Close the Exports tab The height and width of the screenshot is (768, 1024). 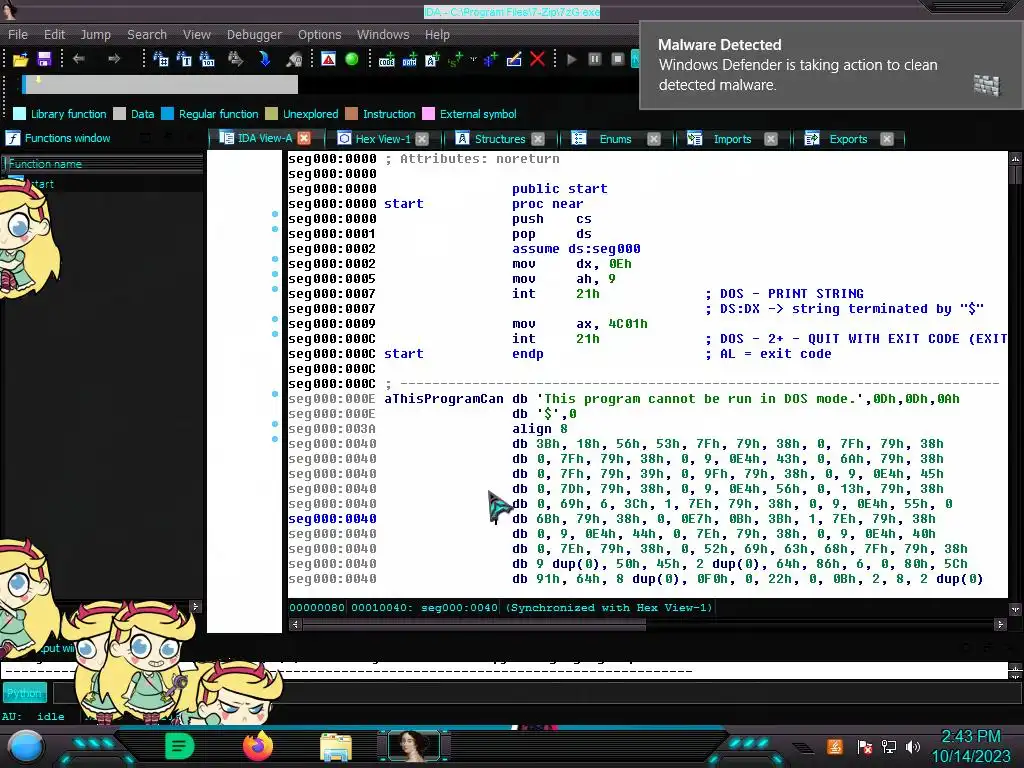886,139
